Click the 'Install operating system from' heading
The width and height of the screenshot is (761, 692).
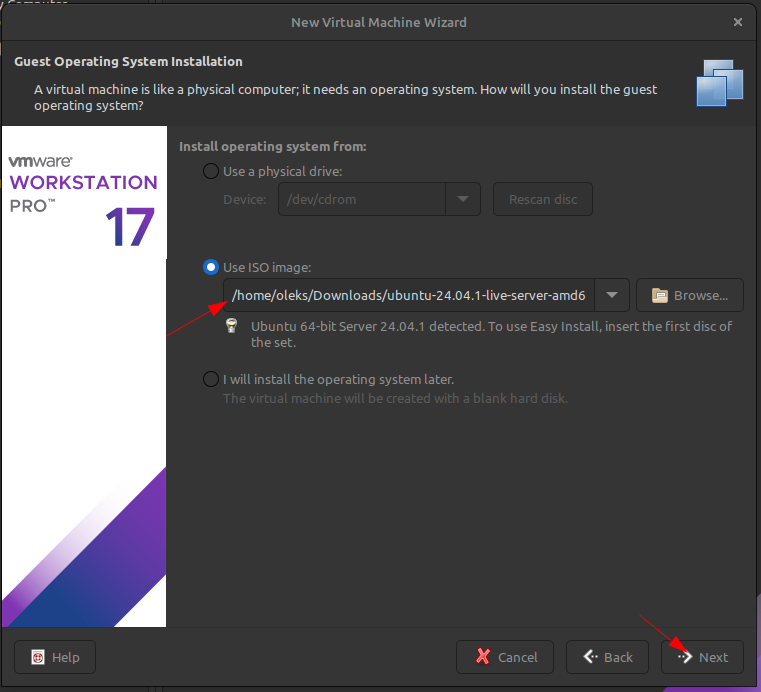click(x=273, y=147)
